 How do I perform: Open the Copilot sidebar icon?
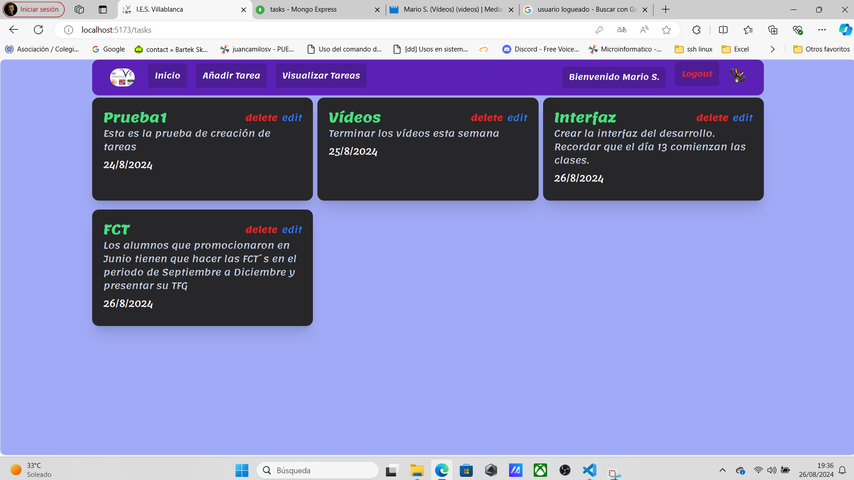[x=845, y=30]
